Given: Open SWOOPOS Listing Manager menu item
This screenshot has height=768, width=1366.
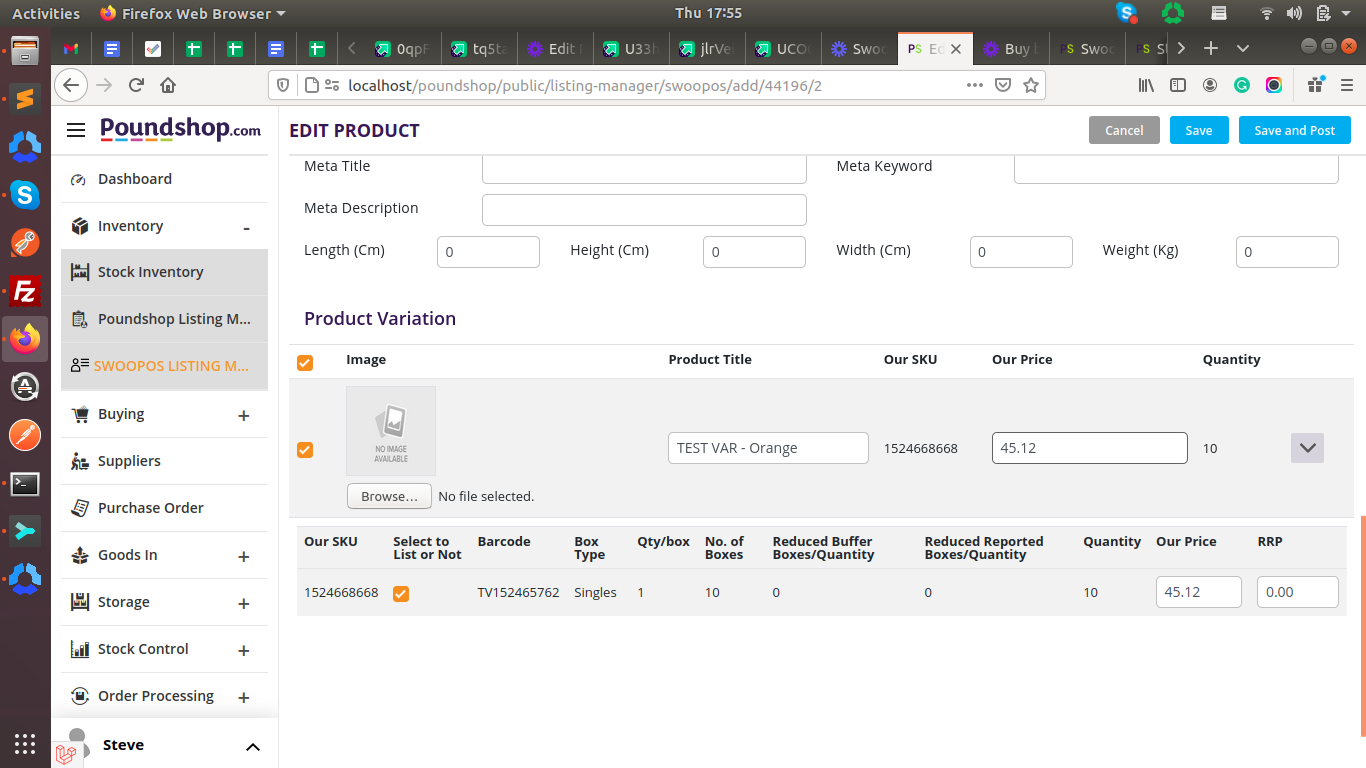Looking at the screenshot, I should 170,366.
